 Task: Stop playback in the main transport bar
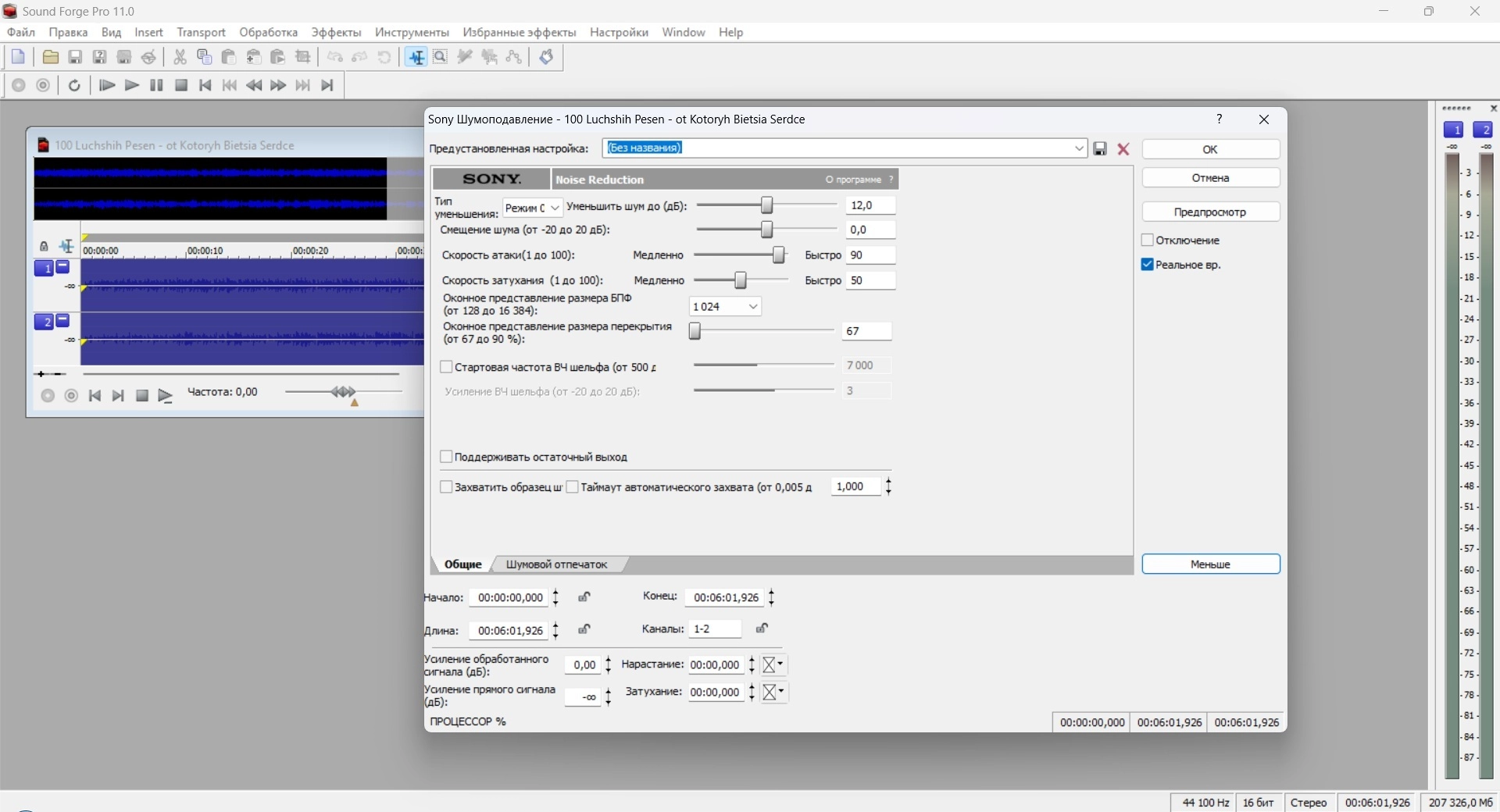pyautogui.click(x=181, y=85)
